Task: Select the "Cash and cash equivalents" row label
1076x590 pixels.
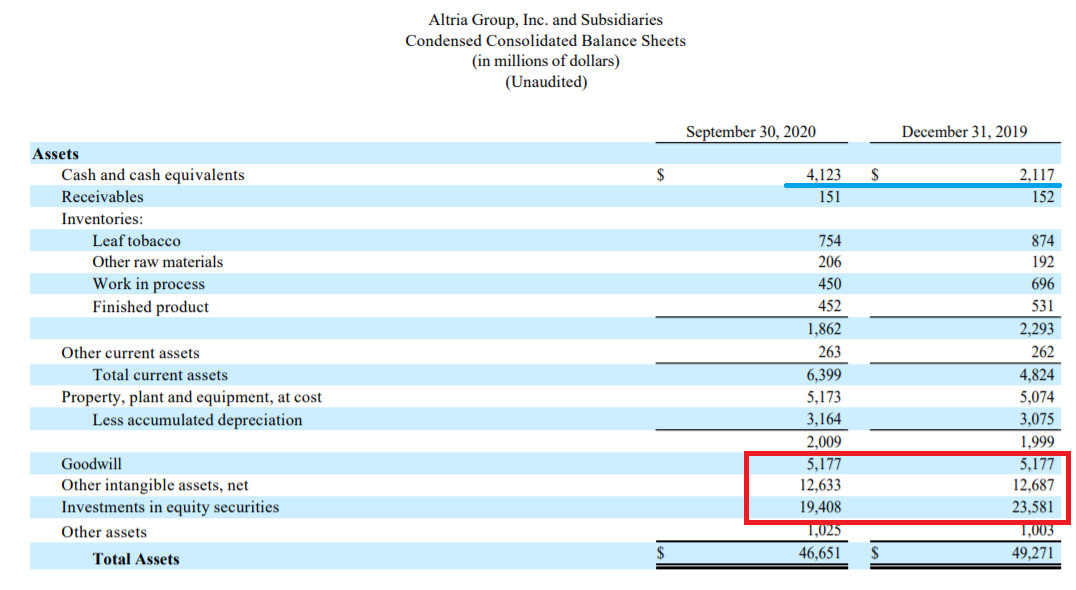Action: pos(153,175)
